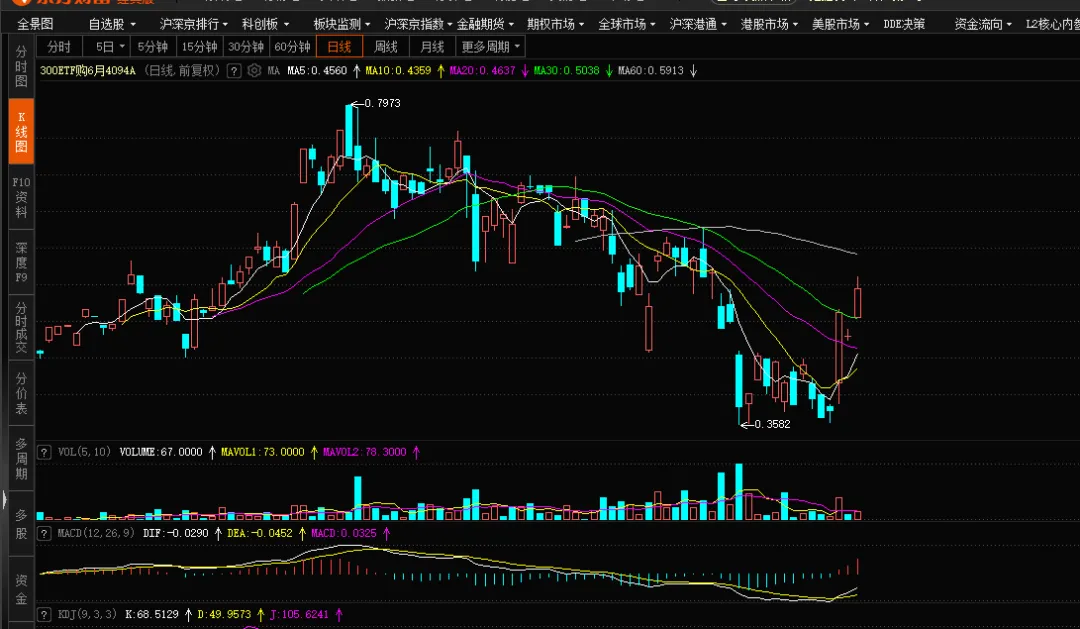Open DDE决策 menu item
Image resolution: width=1080 pixels, height=629 pixels.
click(904, 24)
